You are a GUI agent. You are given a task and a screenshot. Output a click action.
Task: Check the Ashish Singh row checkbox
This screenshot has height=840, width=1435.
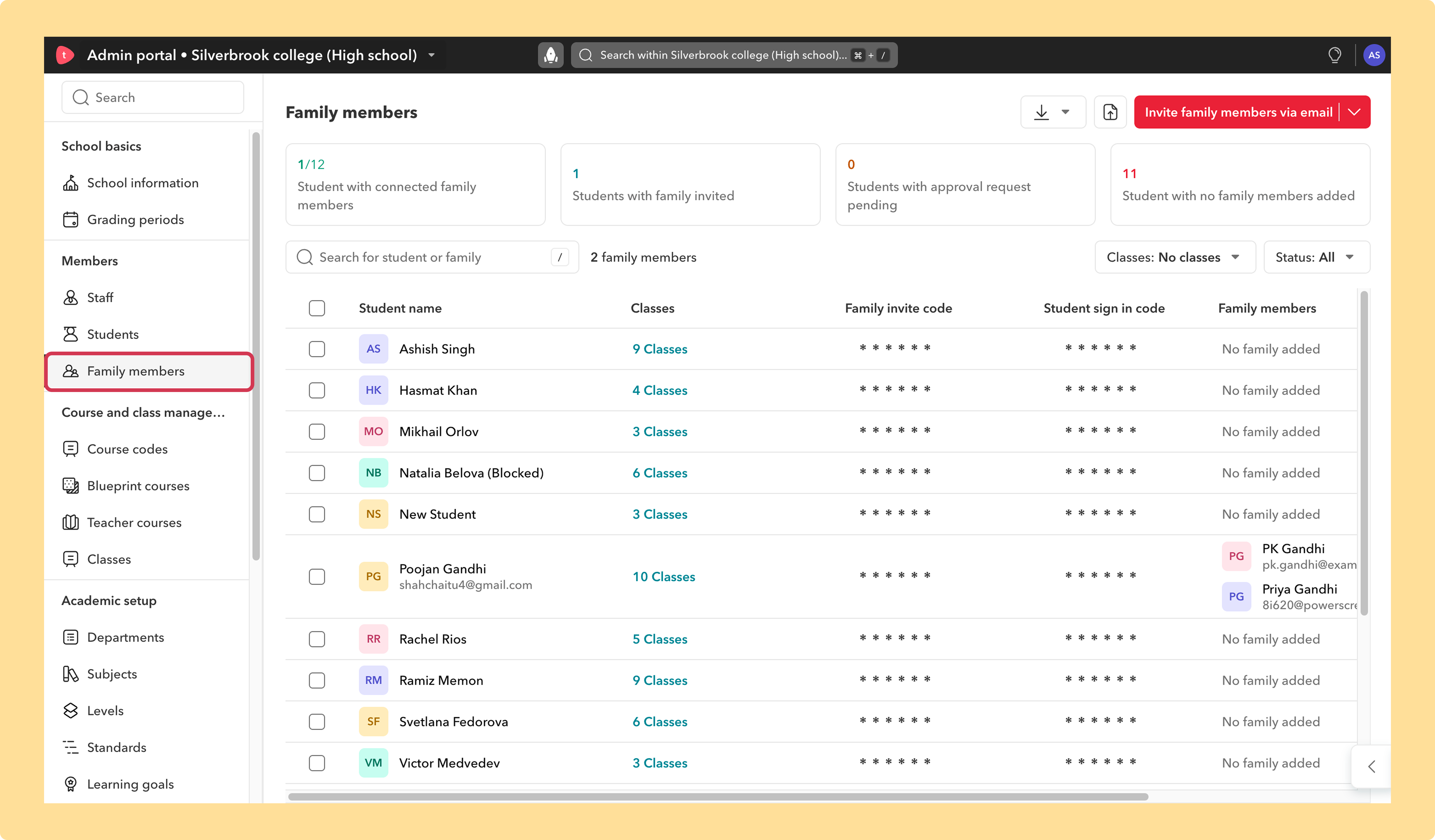[317, 349]
